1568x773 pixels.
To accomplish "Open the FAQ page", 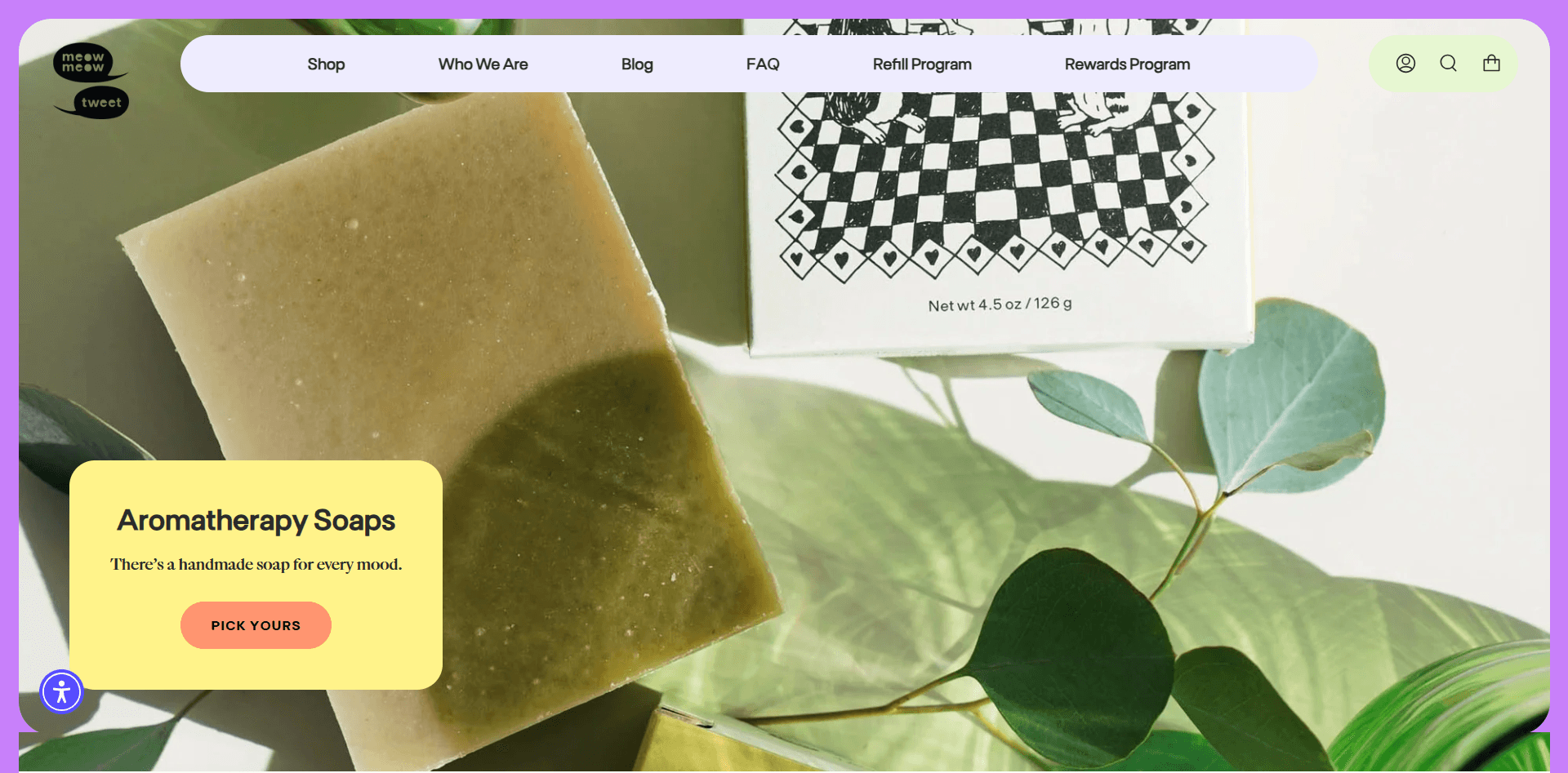I will coord(762,64).
